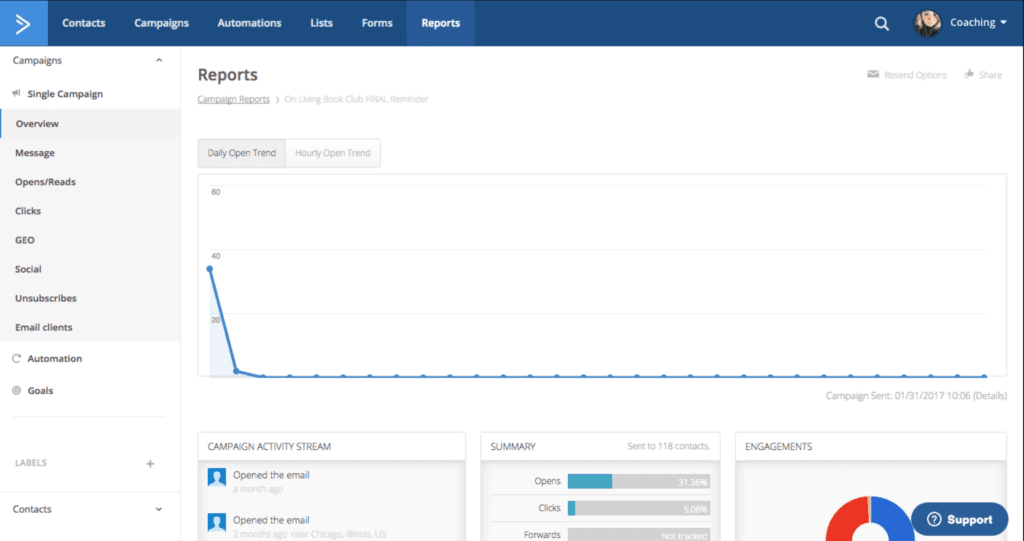
Task: Open the Unsubscribes report
Action: [x=90, y=298]
